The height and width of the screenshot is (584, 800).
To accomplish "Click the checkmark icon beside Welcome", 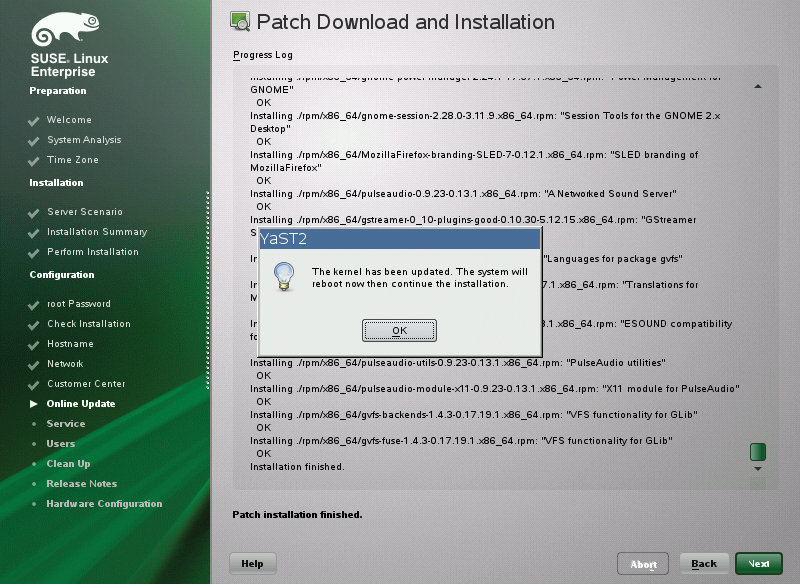I will [34, 120].
